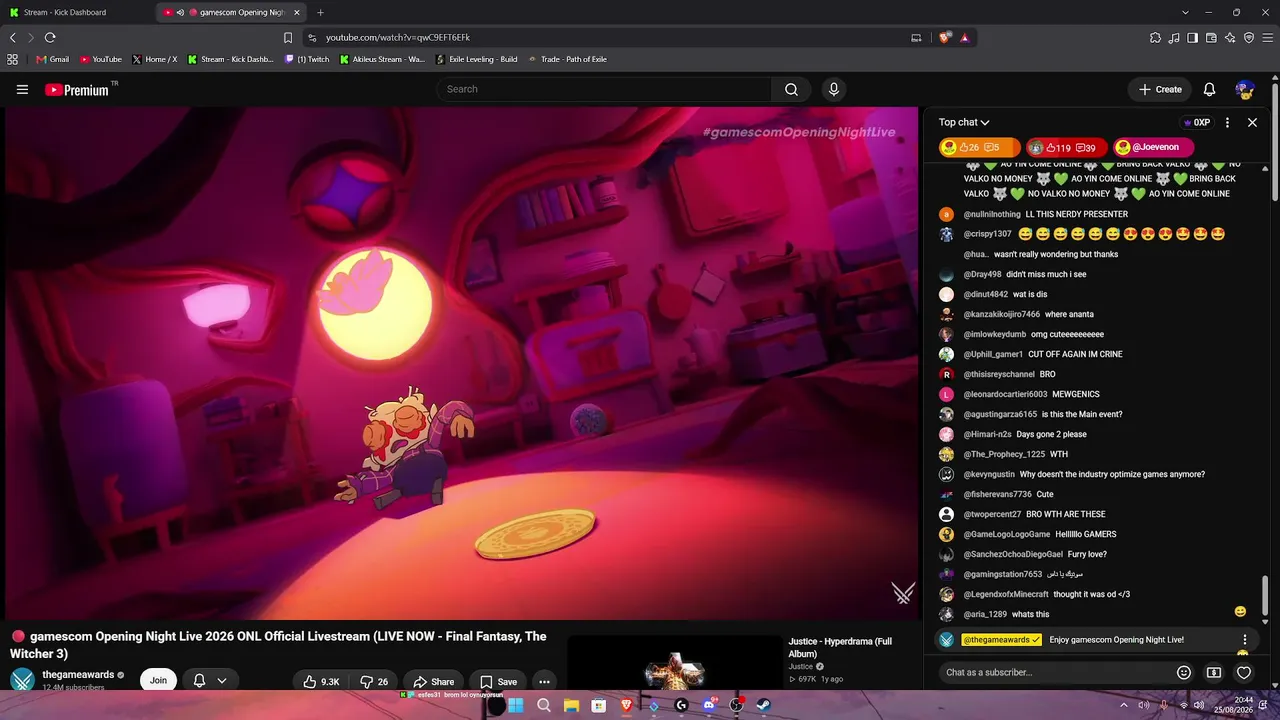Viewport: 1280px width, 720px height.
Task: Expand the Top chat dropdown
Action: pyautogui.click(x=964, y=122)
